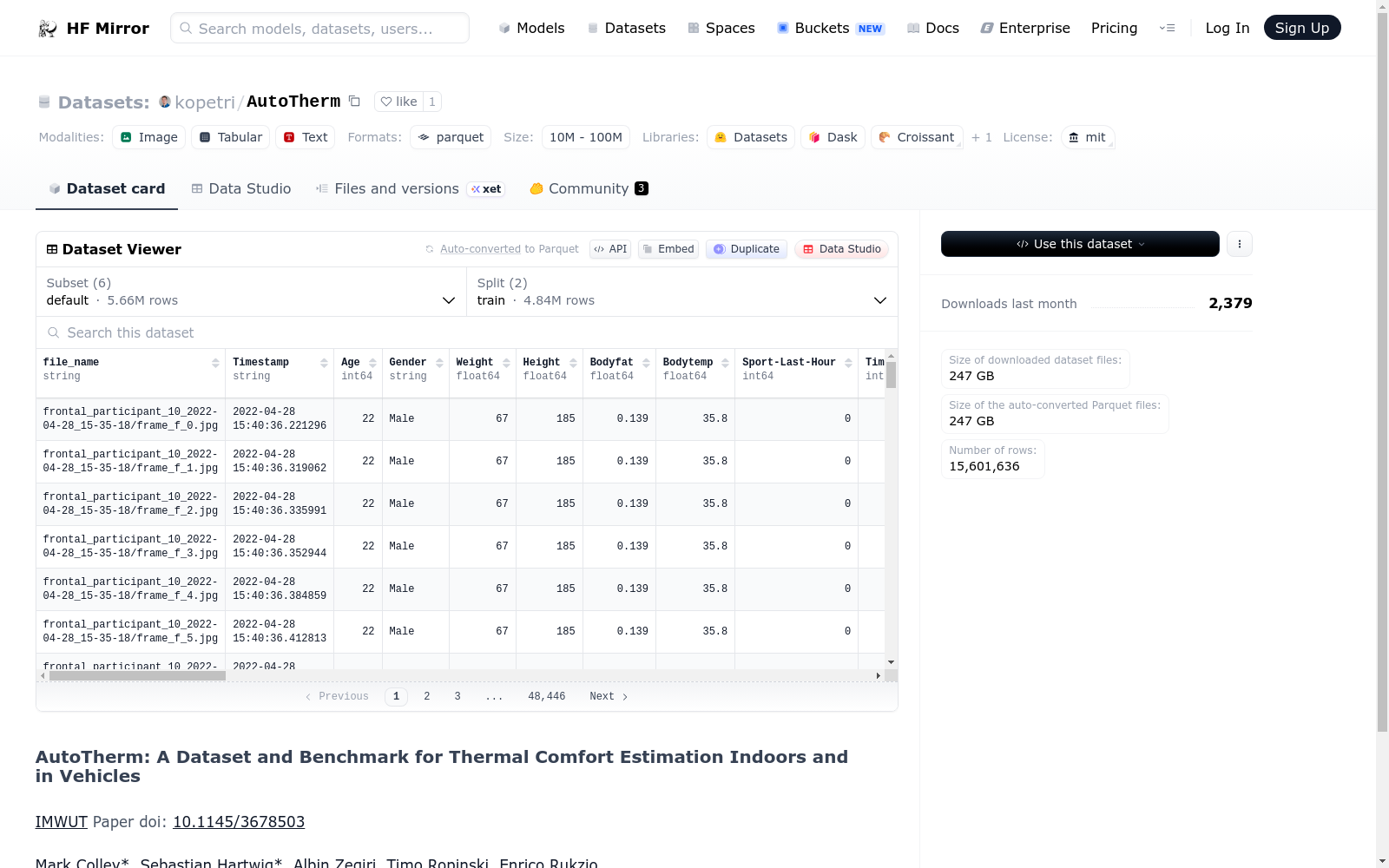Click the kopetri user avatar
Image resolution: width=1389 pixels, height=868 pixels.
pos(165,102)
